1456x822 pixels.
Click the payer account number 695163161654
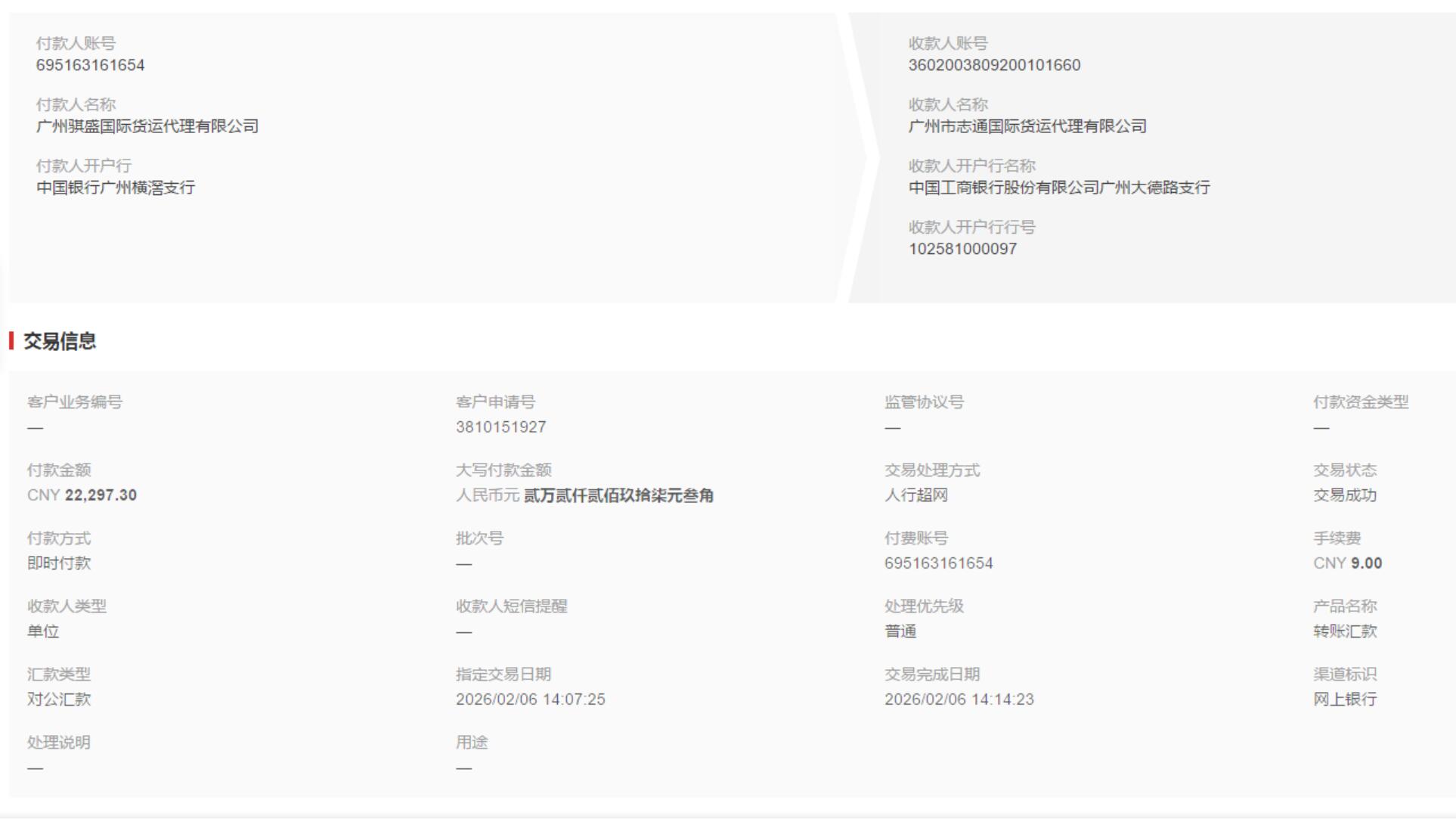90,65
